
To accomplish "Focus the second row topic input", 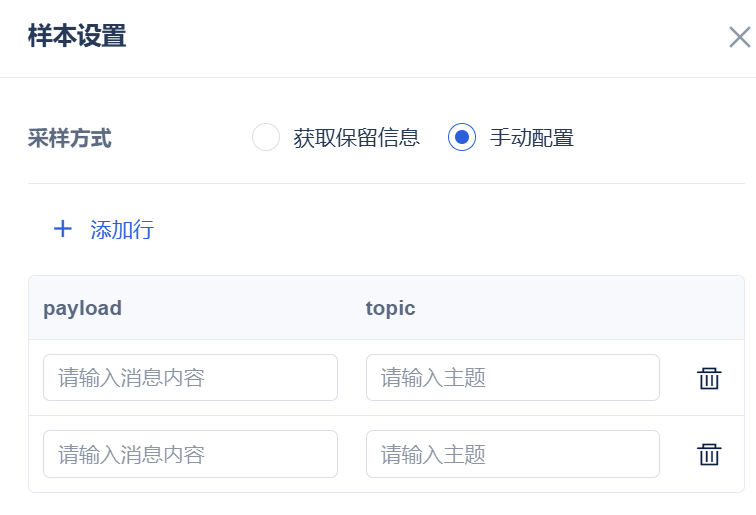I will tap(512, 454).
